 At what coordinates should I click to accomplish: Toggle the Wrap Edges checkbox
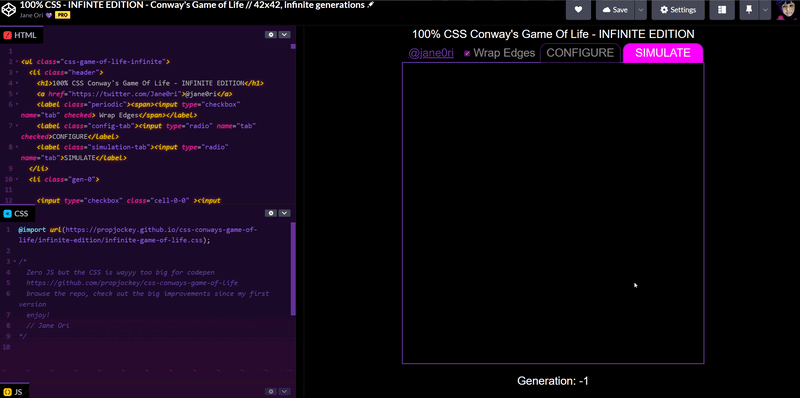467,54
